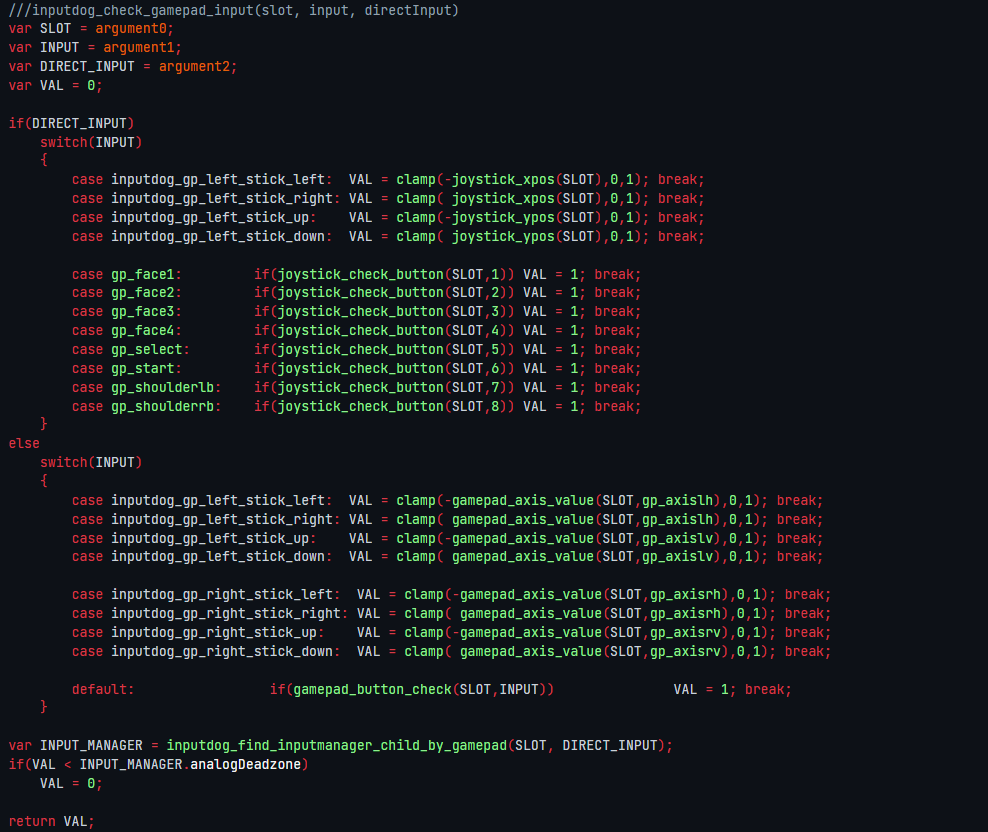
Task: Select the case gp_face1 label
Action: [128, 274]
